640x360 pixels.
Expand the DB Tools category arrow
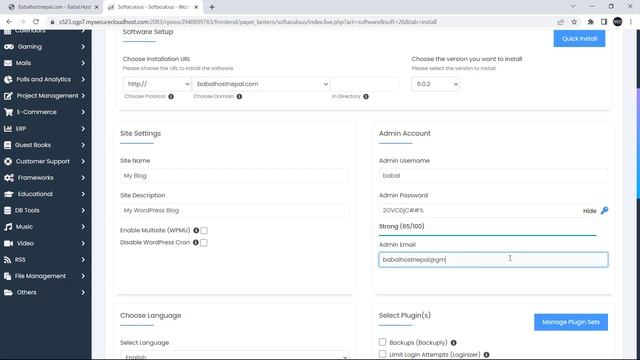coord(83,211)
